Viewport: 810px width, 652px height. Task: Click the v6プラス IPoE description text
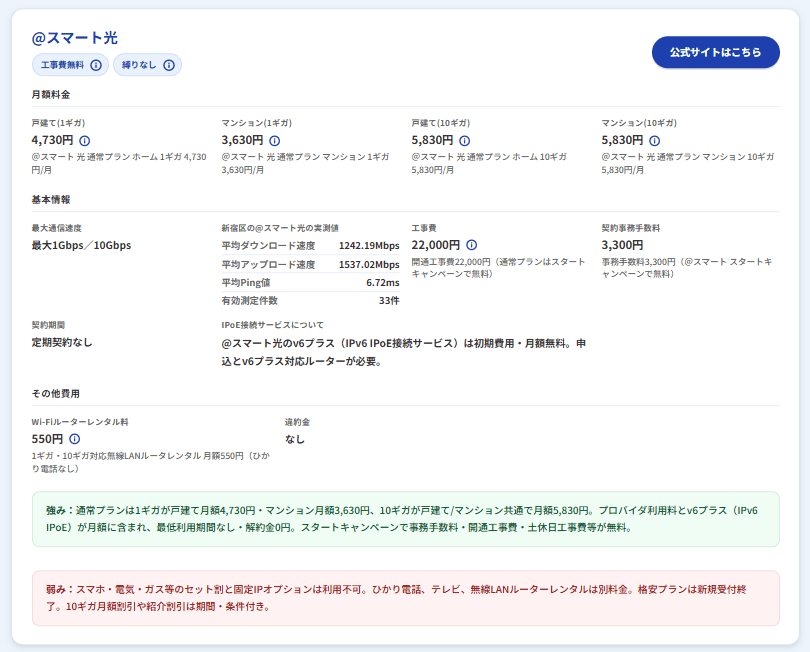coord(403,352)
